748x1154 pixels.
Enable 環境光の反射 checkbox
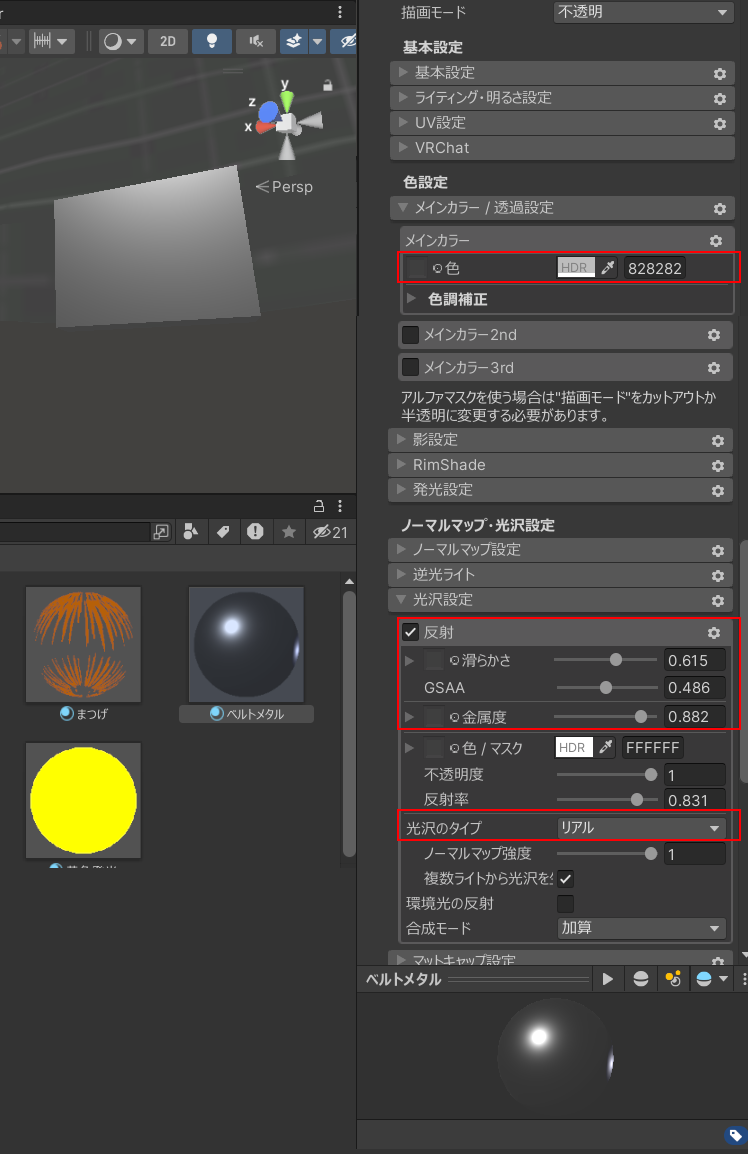click(565, 904)
